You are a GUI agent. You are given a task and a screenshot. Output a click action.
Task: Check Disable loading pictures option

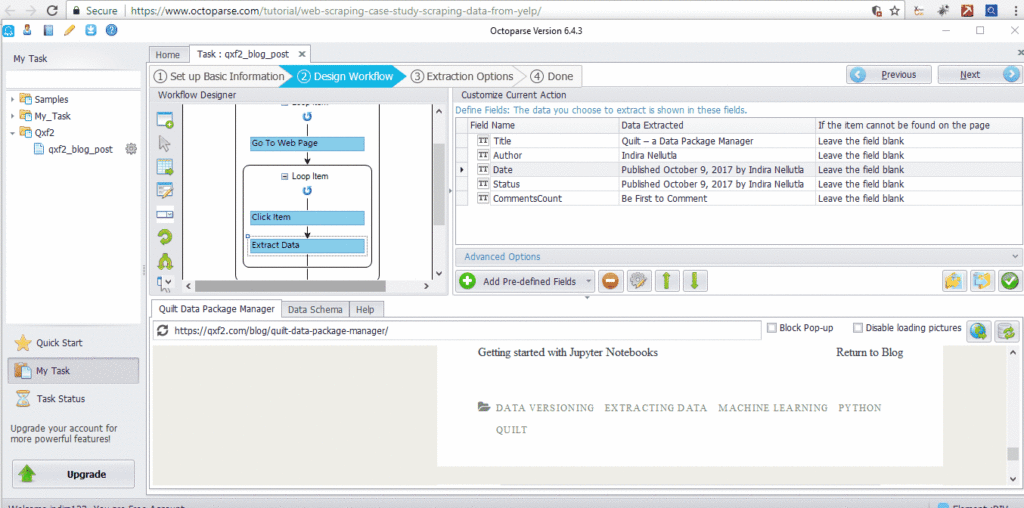tap(858, 328)
